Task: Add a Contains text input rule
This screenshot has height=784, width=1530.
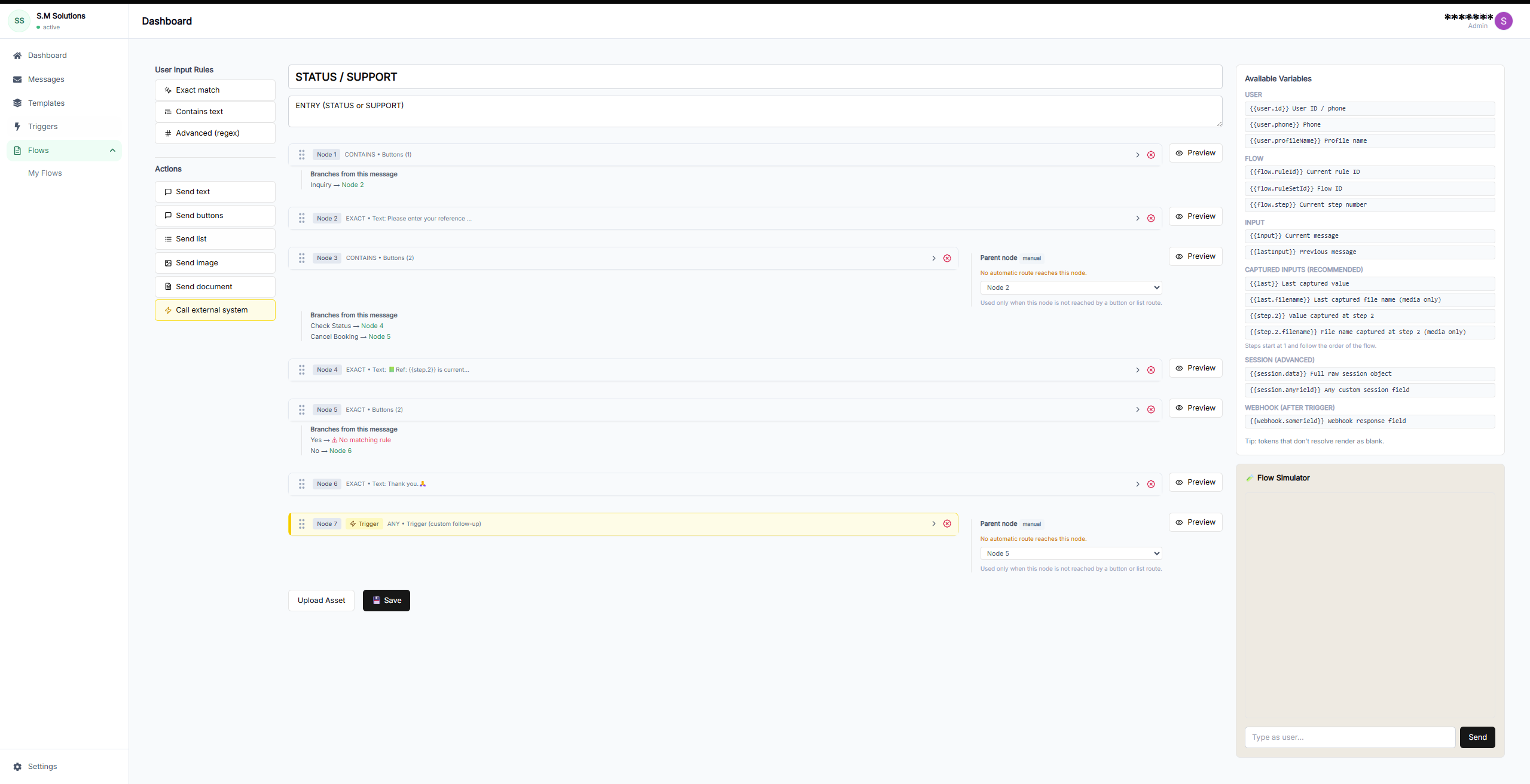Action: 215,112
